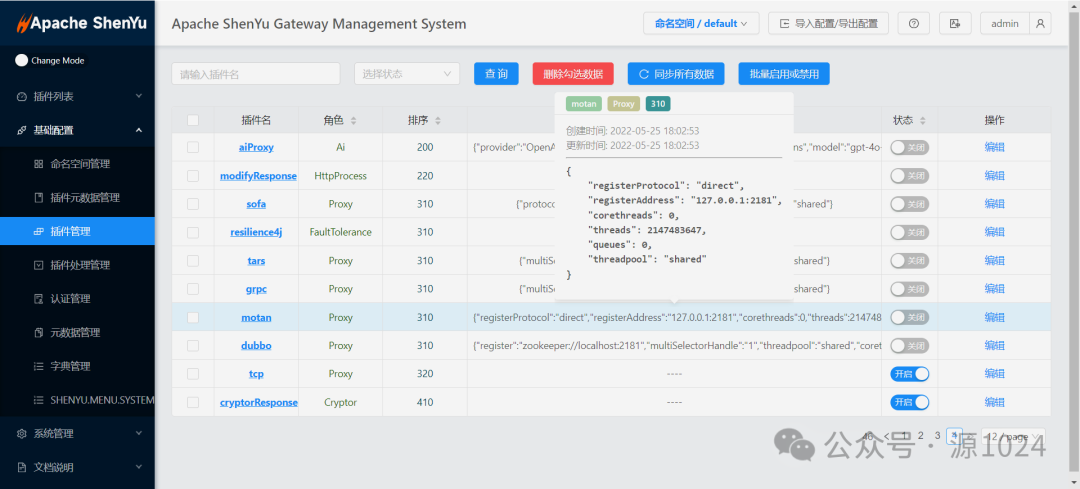The height and width of the screenshot is (489, 1080).
Task: Click the Apache ShenYu logo
Action: [81, 23]
